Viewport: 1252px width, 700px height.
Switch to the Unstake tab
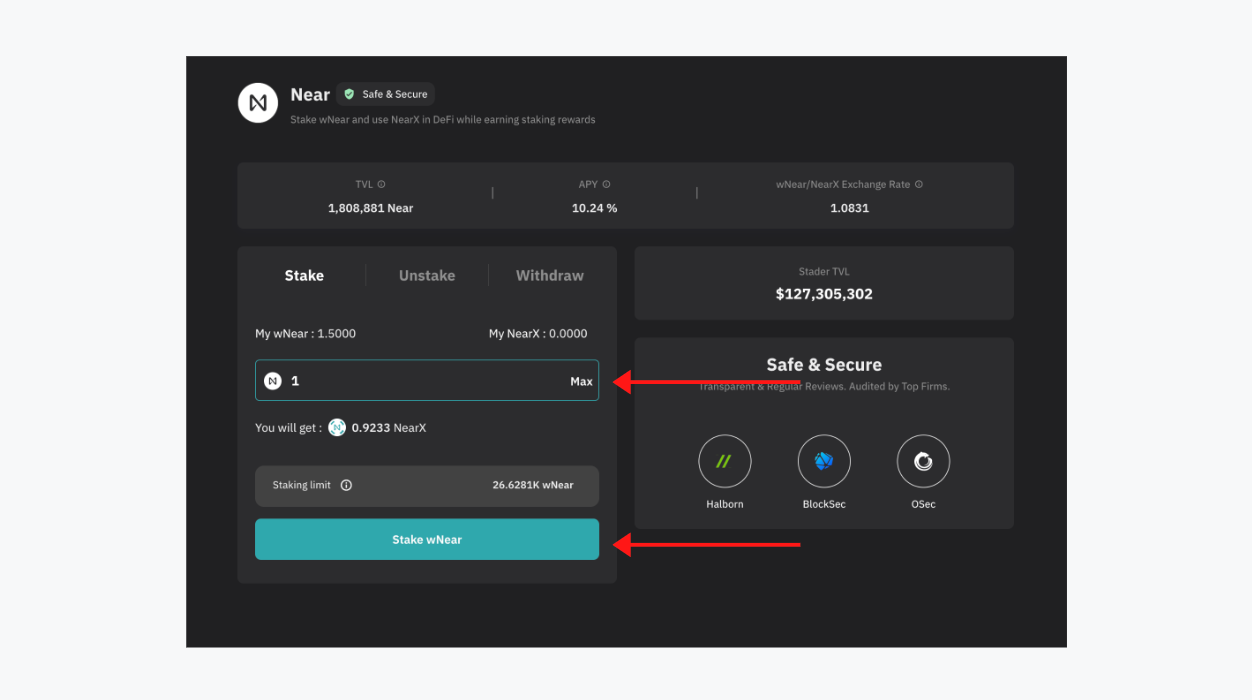point(427,276)
